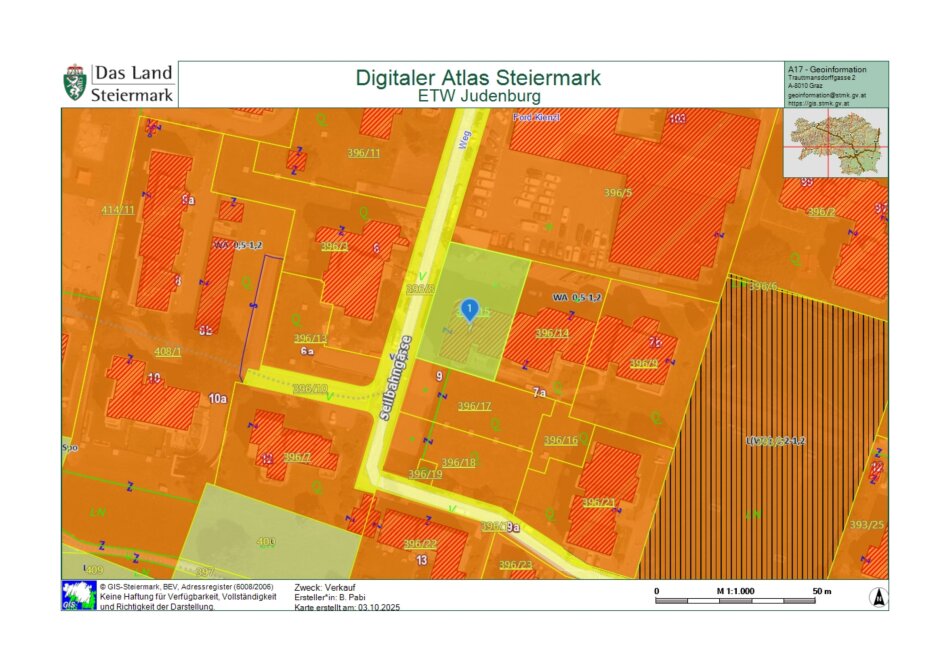This screenshot has width=950, height=672.
Task: Click the M 1:1.000 scale text
Action: click(736, 591)
